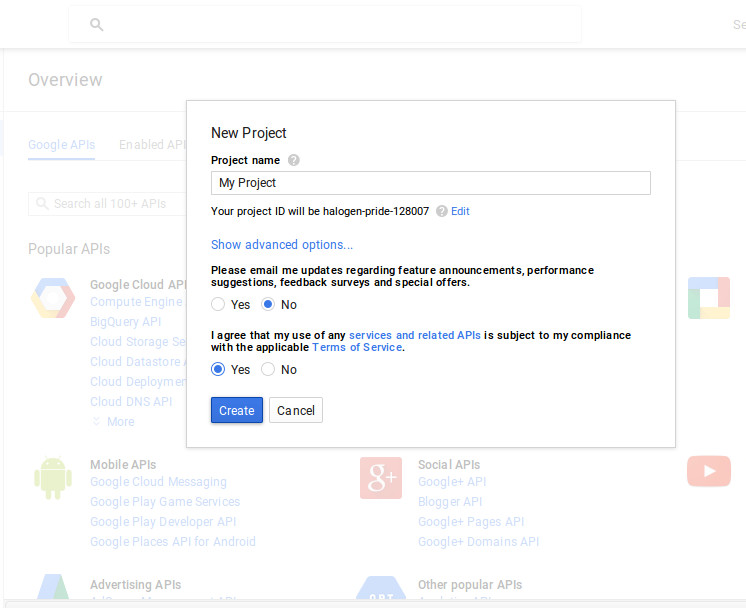This screenshot has width=746, height=608.
Task: Click the search magnifier icon in top bar
Action: coord(97,24)
